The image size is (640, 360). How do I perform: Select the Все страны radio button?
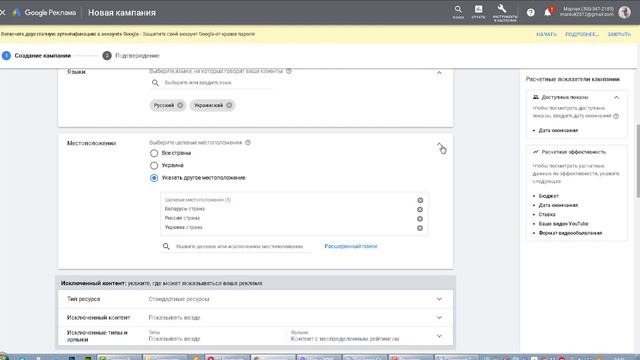pyautogui.click(x=154, y=153)
